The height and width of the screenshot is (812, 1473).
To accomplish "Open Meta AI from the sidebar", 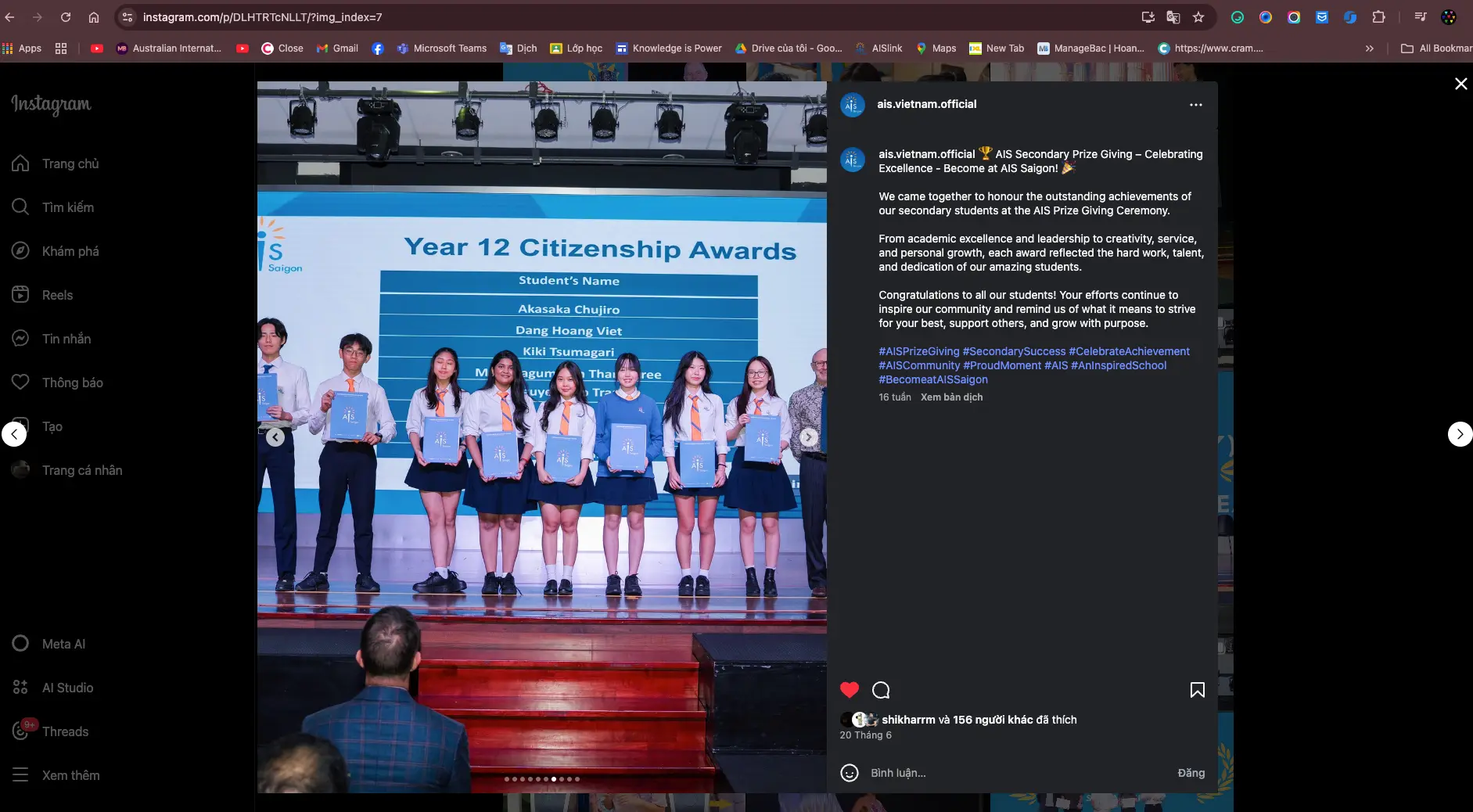I will (63, 644).
